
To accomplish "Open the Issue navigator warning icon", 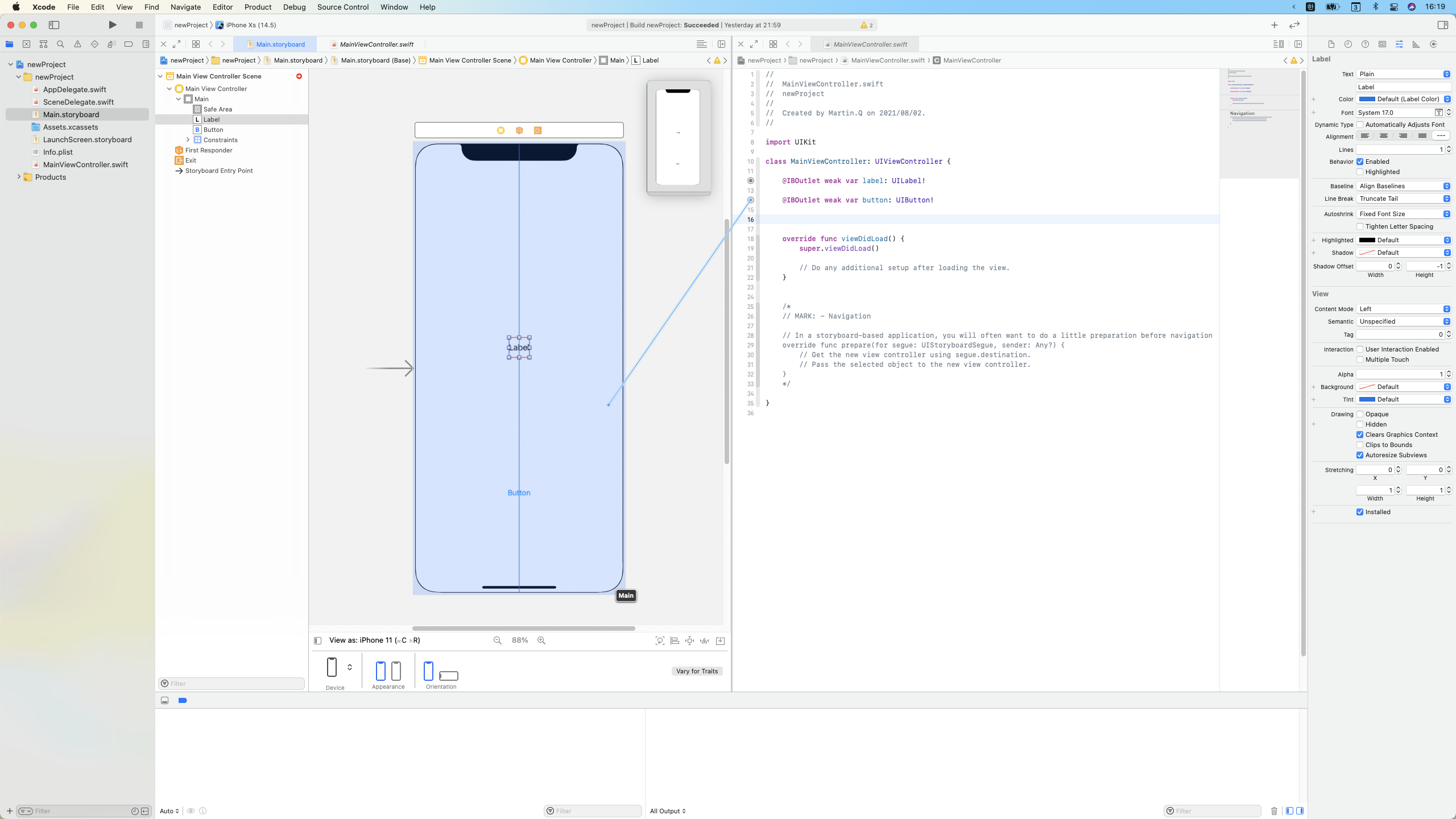I will pos(77,44).
